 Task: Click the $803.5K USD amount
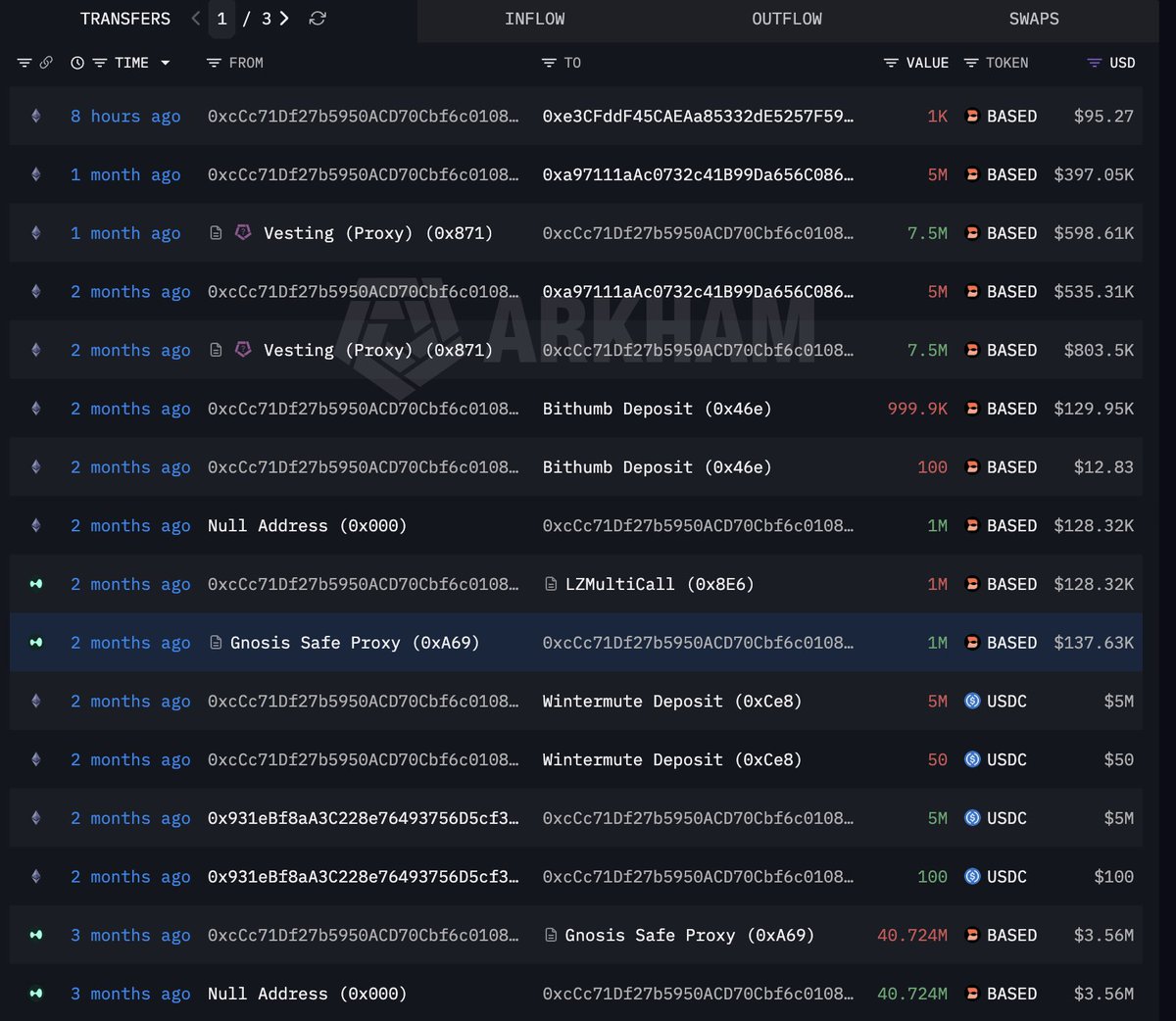point(1099,351)
